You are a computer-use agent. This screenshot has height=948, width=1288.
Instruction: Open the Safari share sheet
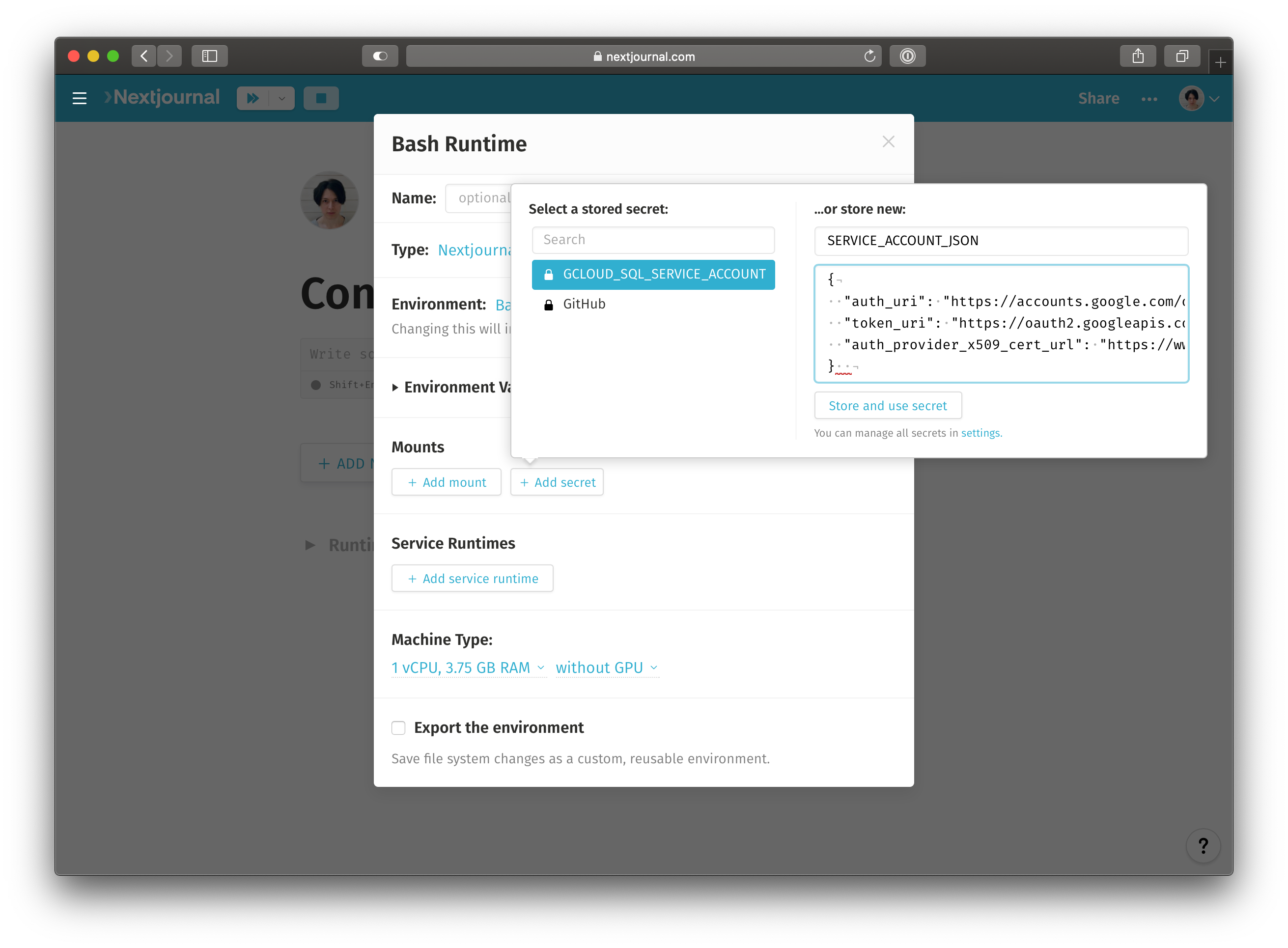(x=1138, y=56)
